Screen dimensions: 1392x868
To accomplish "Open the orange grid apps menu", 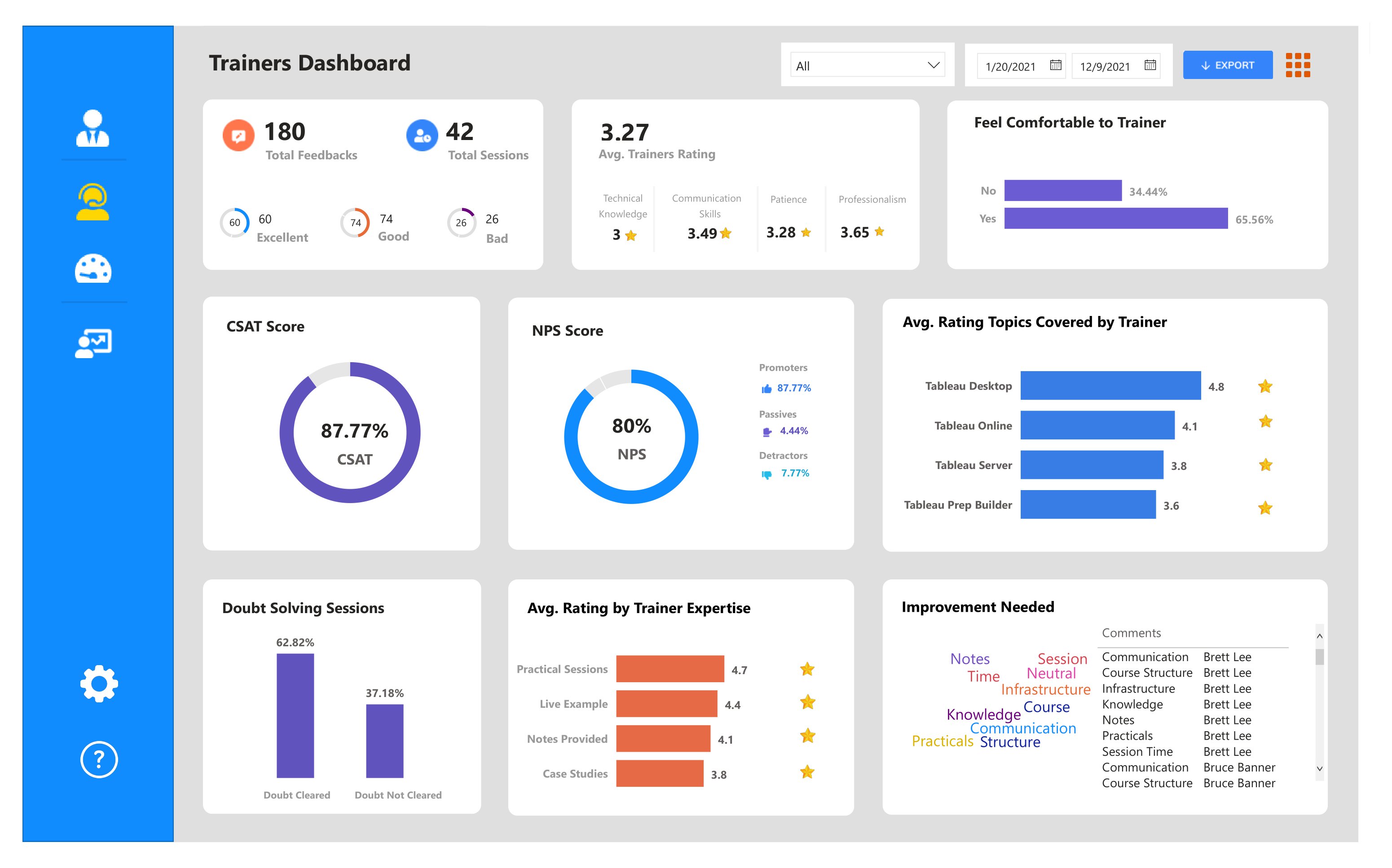I will 1297,65.
